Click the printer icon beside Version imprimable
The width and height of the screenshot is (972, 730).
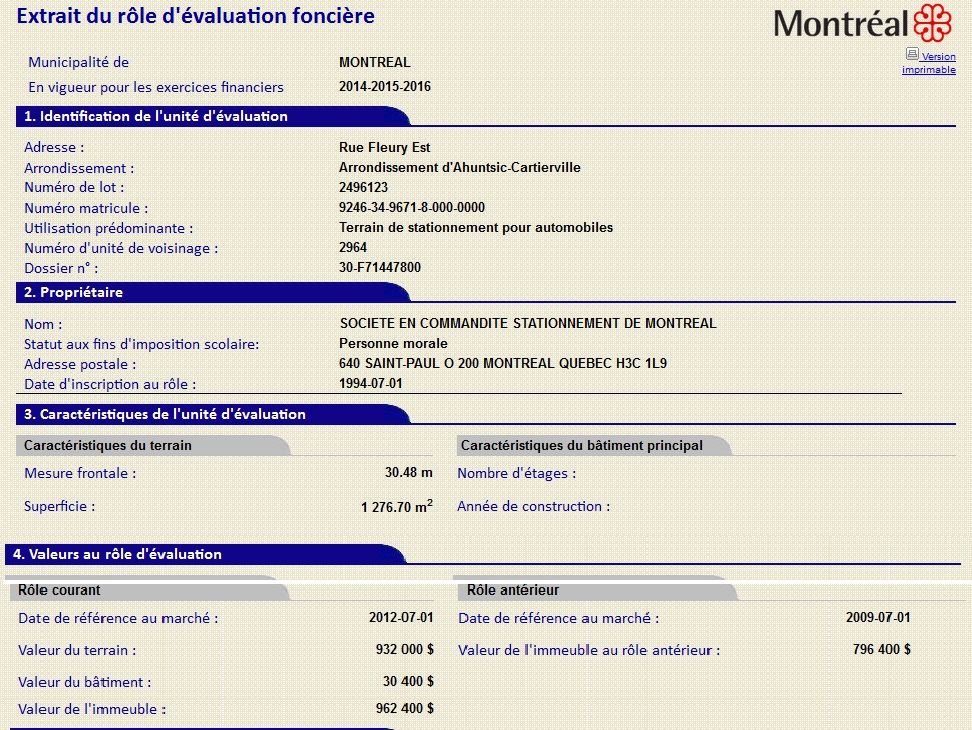[x=911, y=54]
